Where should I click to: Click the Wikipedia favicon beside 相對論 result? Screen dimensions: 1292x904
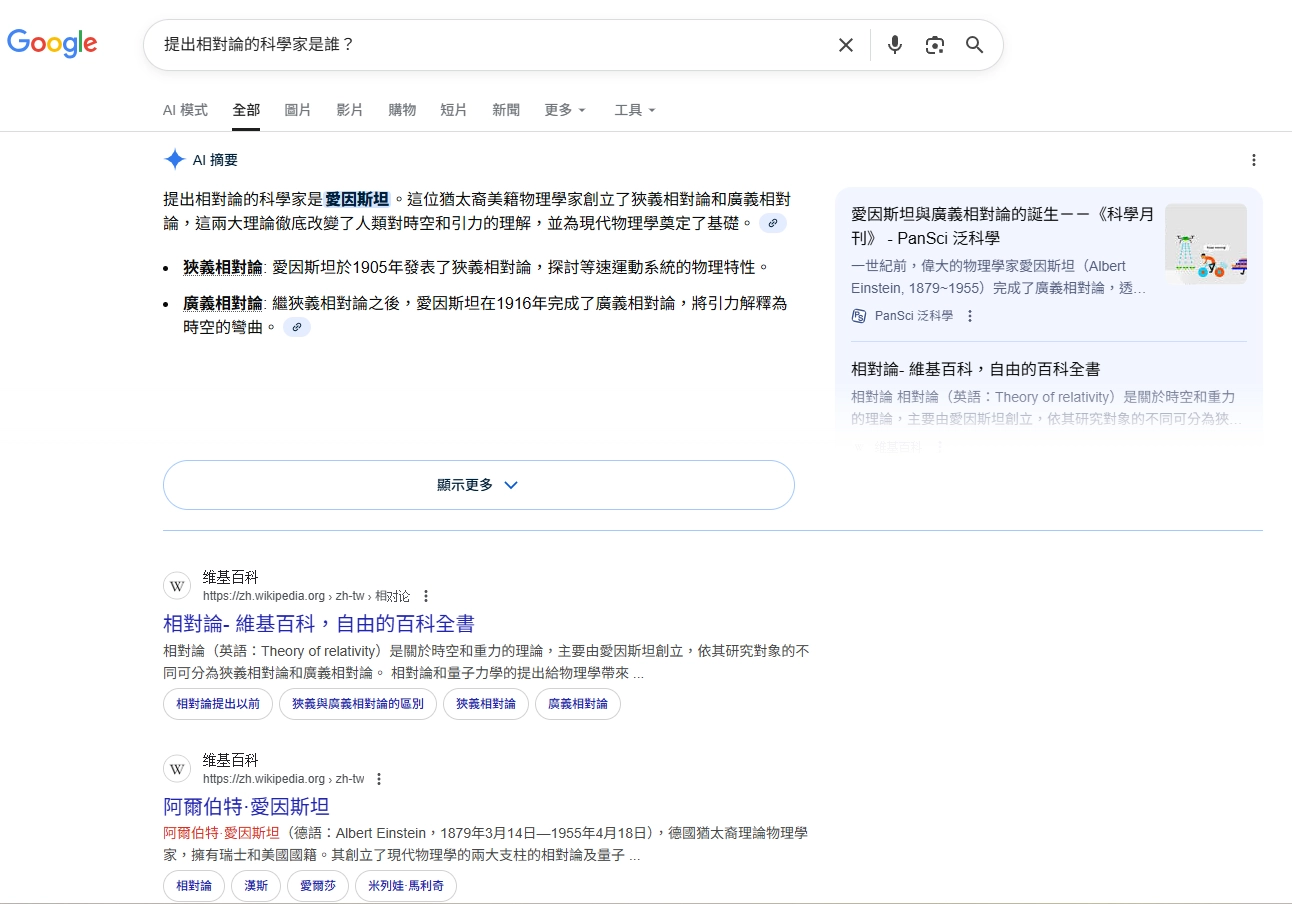[x=176, y=585]
